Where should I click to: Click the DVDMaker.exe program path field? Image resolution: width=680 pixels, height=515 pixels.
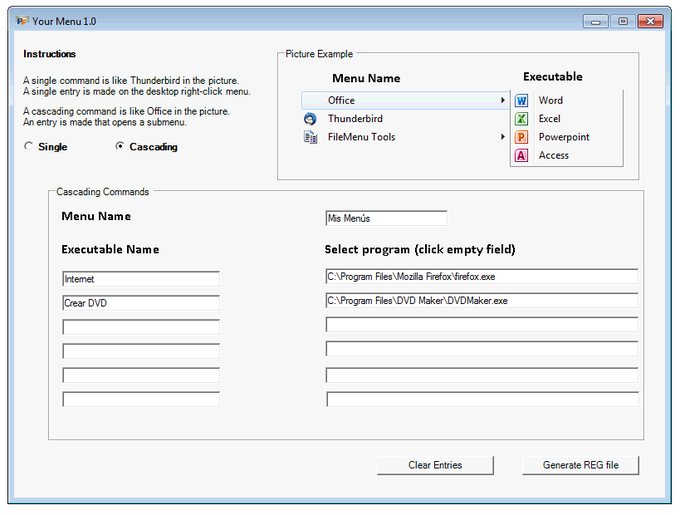point(482,300)
